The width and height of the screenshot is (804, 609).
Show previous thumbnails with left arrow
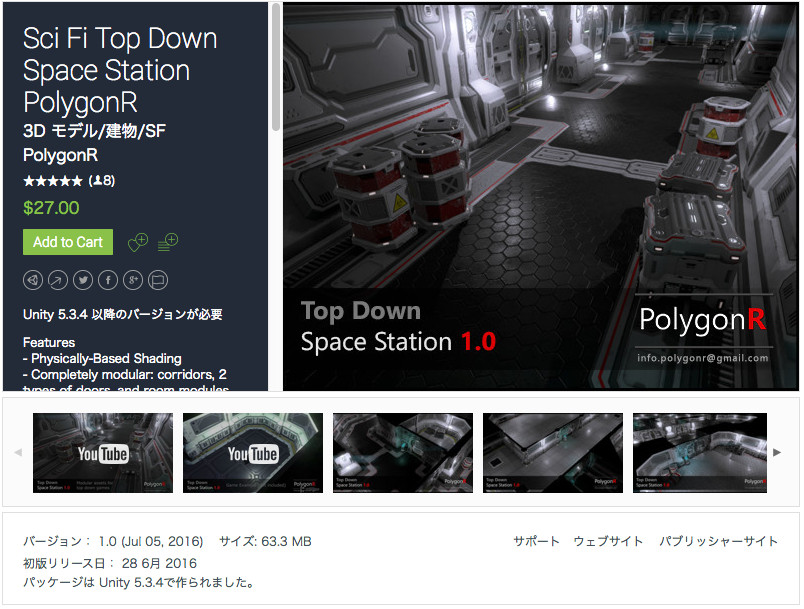18,452
